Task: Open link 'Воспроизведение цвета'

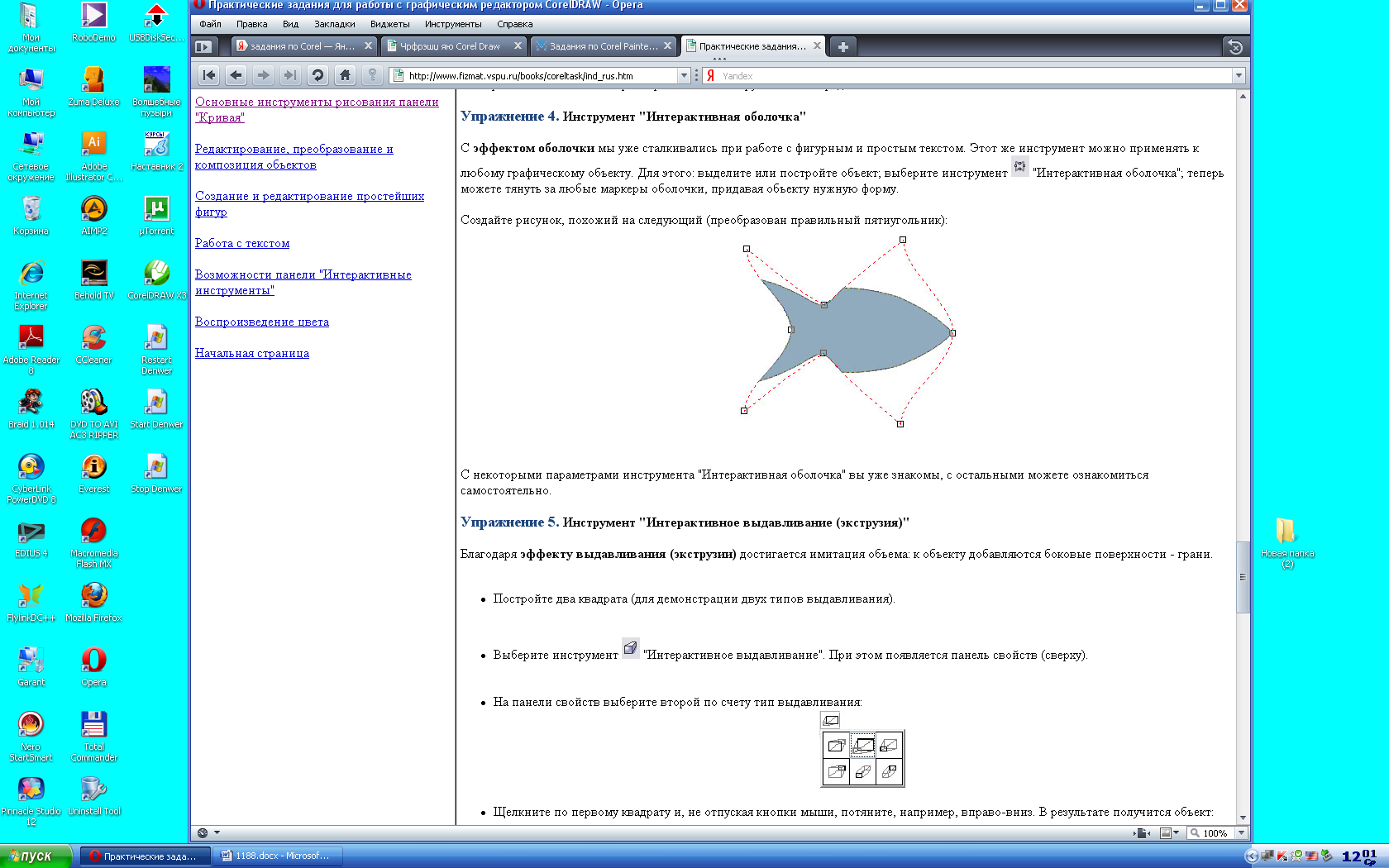Action: [262, 322]
